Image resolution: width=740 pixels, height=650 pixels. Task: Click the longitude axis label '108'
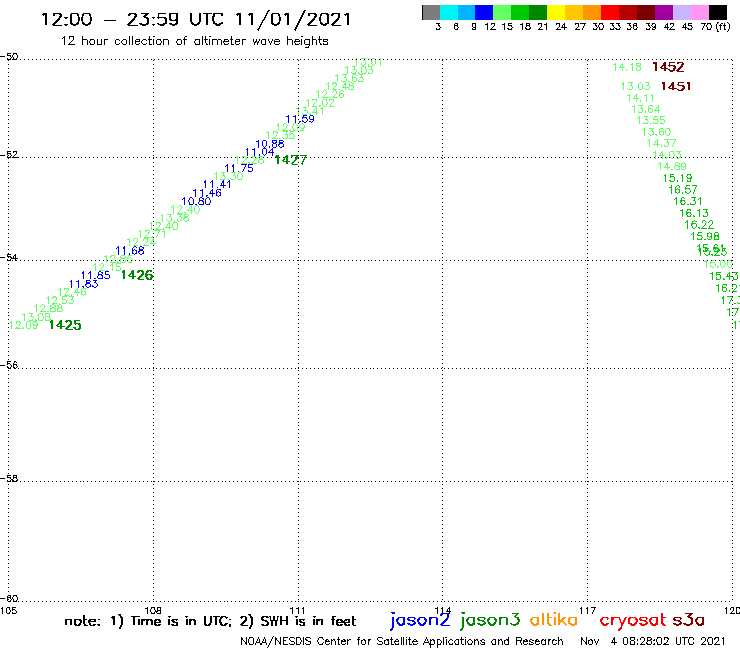153,610
